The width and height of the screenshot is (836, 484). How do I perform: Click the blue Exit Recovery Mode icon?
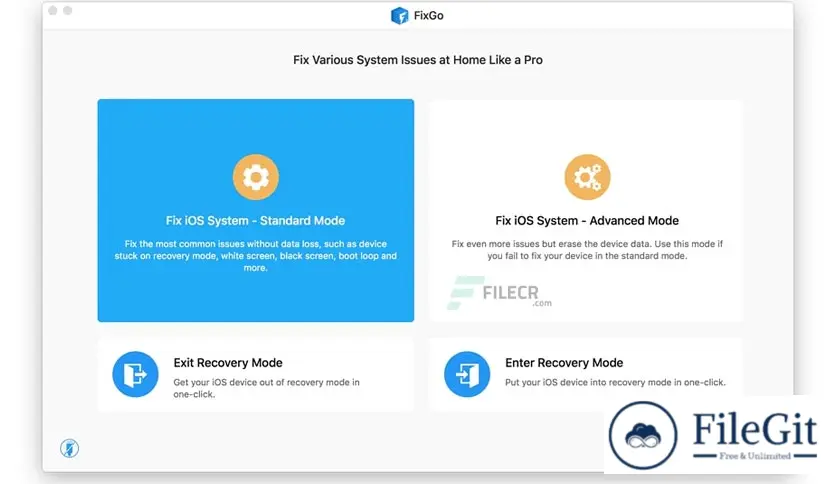[135, 374]
